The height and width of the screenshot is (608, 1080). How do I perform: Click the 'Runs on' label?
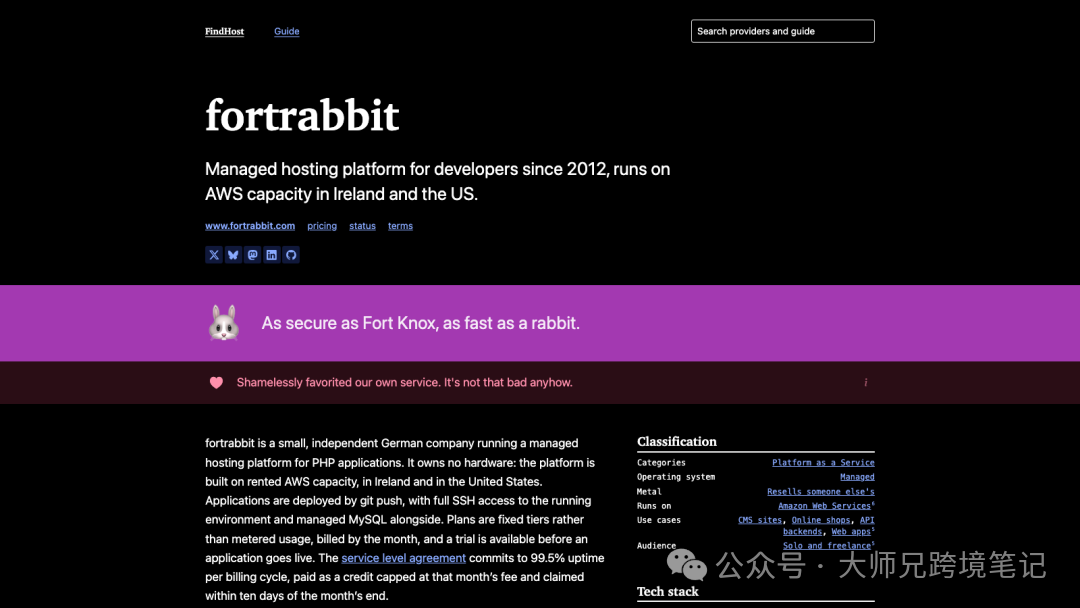(654, 505)
